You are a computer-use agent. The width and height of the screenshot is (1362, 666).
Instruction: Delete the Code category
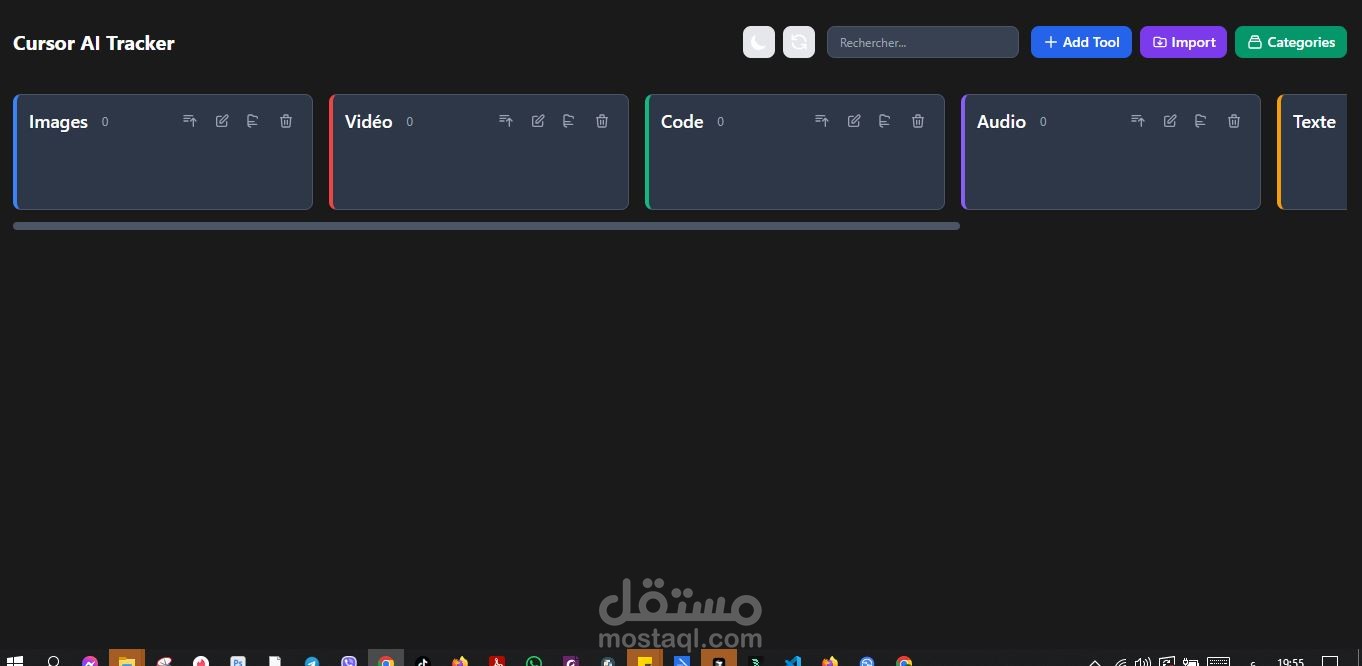[918, 121]
